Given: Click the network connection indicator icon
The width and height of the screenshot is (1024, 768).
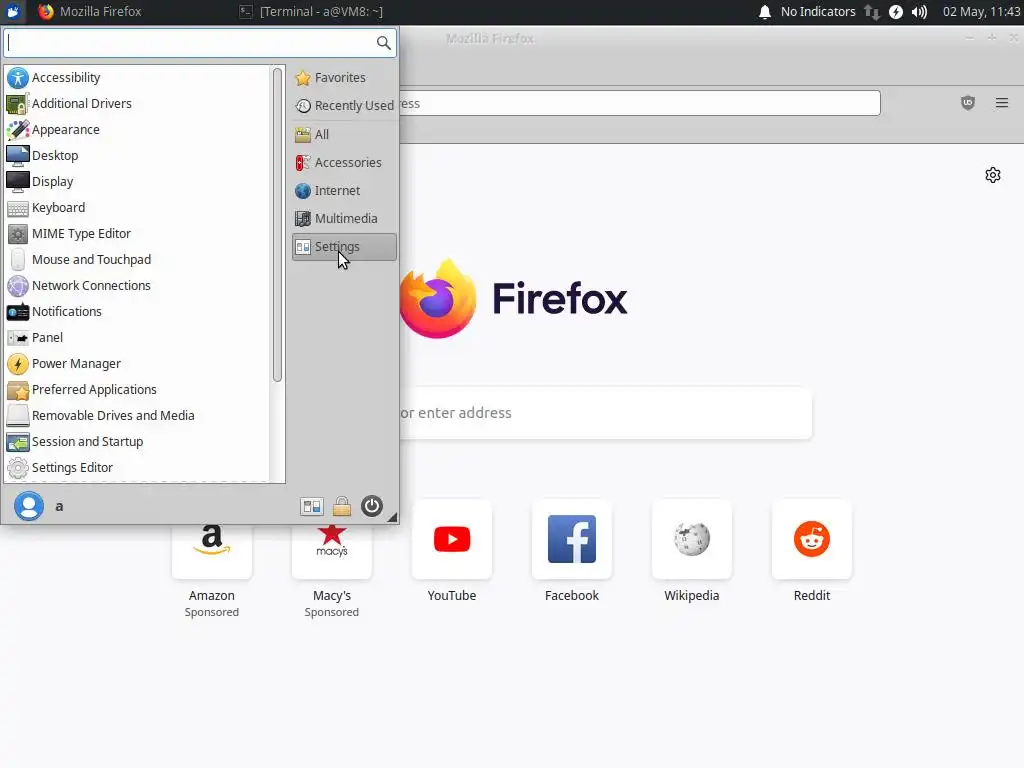Looking at the screenshot, I should pos(872,12).
